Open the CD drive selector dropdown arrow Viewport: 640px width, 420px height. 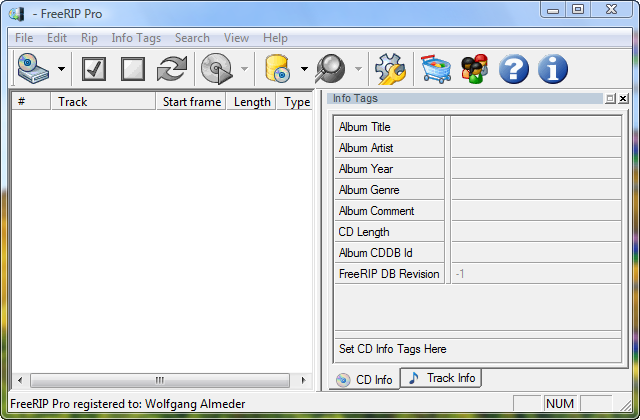pyautogui.click(x=61, y=69)
